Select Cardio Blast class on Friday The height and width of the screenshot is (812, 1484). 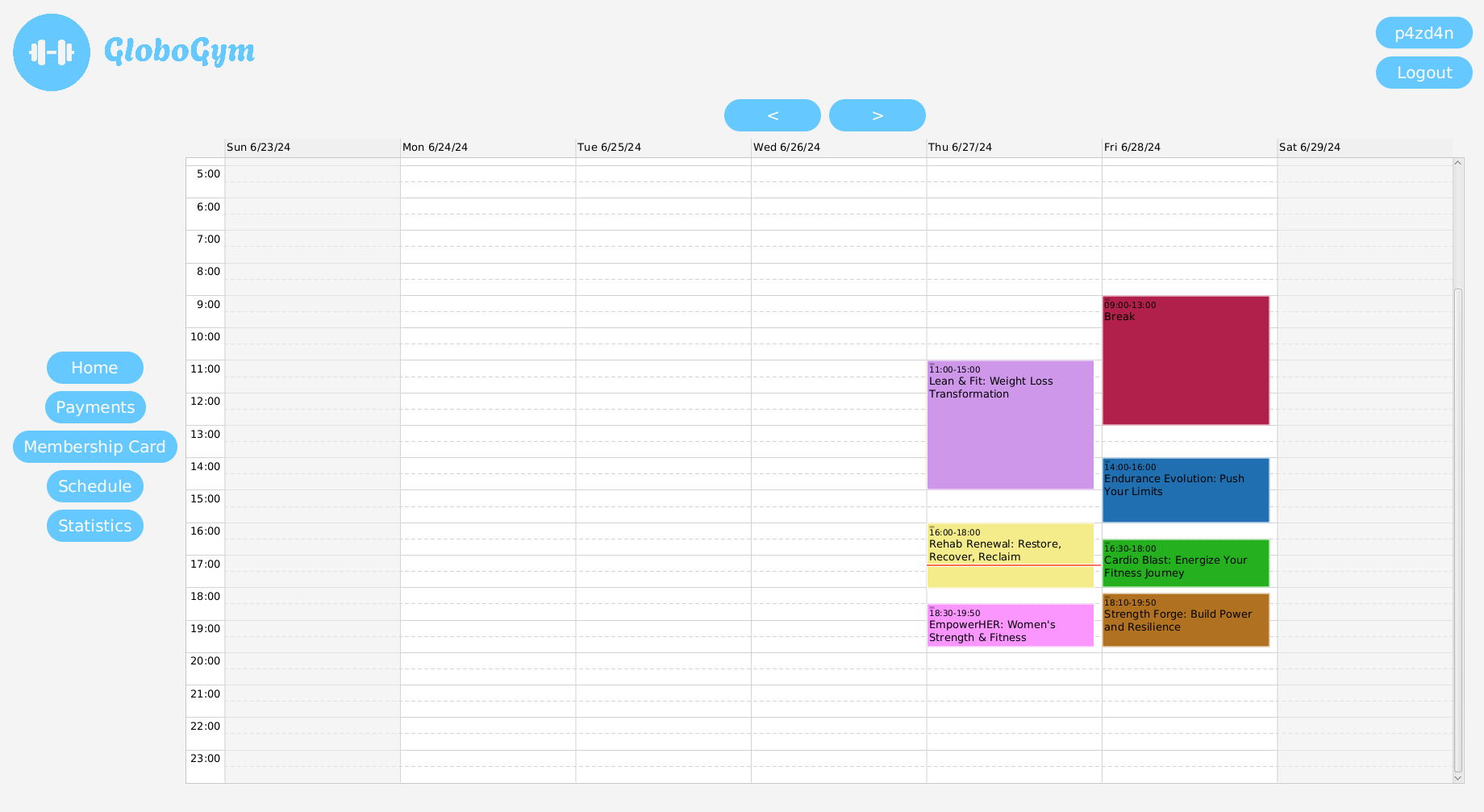point(1185,563)
